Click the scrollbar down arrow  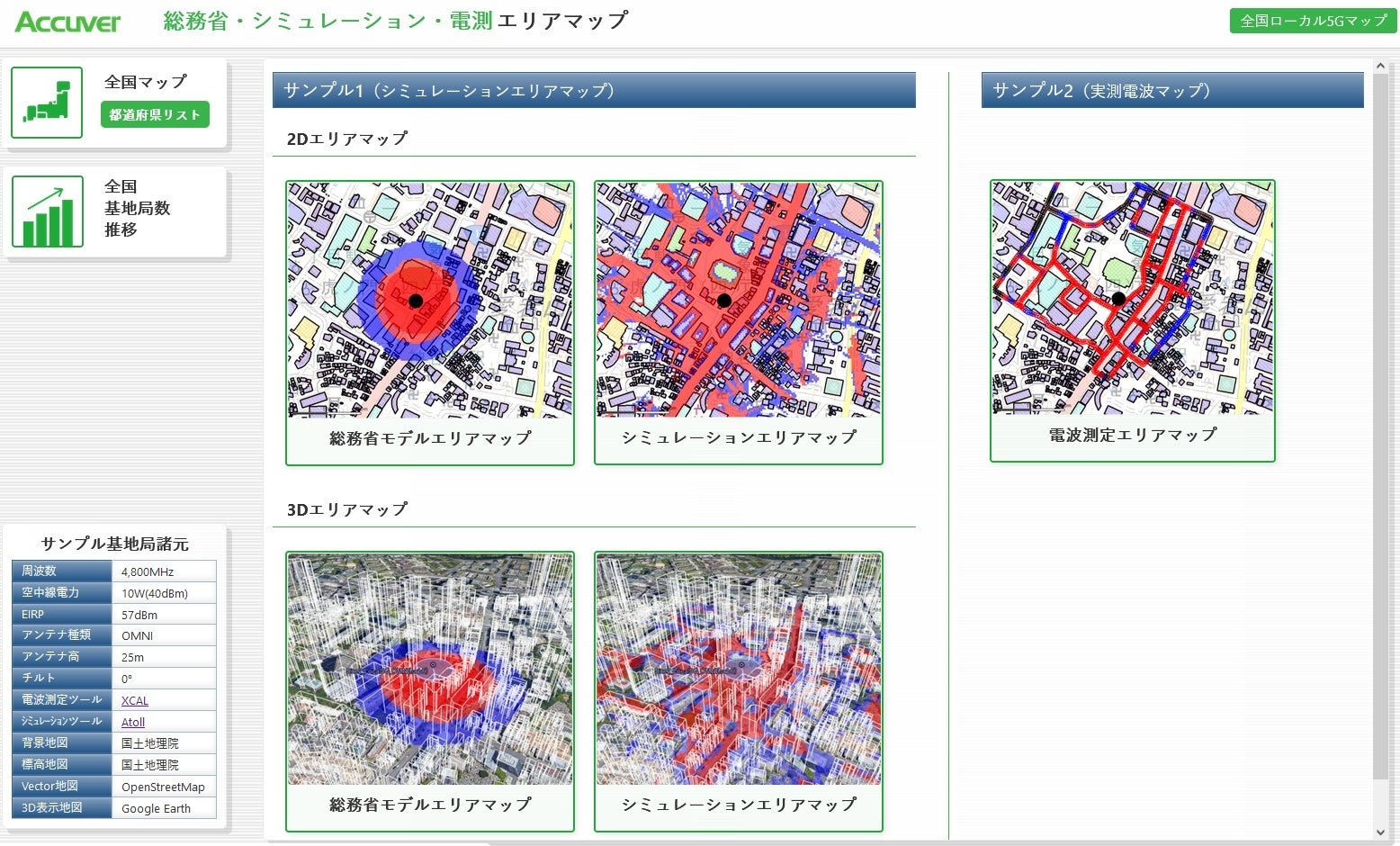[x=1381, y=832]
